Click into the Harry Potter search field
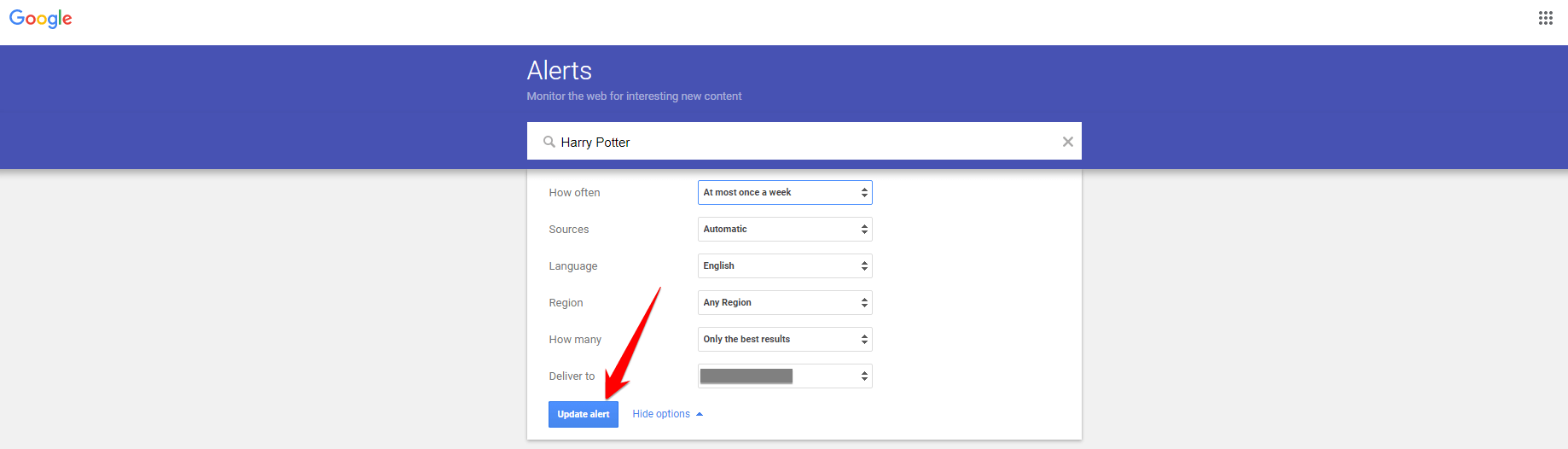1568x449 pixels. 804,142
